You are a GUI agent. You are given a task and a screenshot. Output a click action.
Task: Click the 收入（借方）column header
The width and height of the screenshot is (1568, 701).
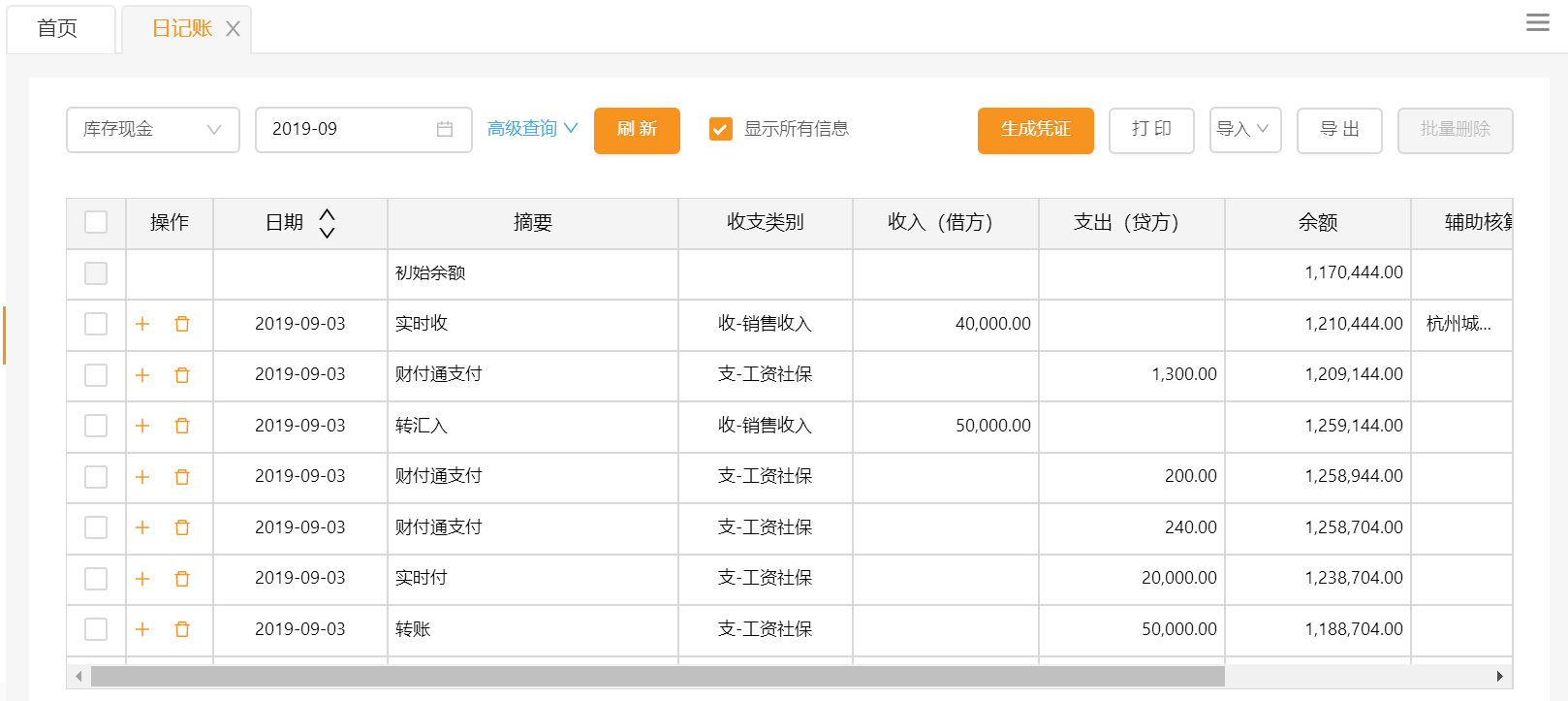(x=946, y=223)
